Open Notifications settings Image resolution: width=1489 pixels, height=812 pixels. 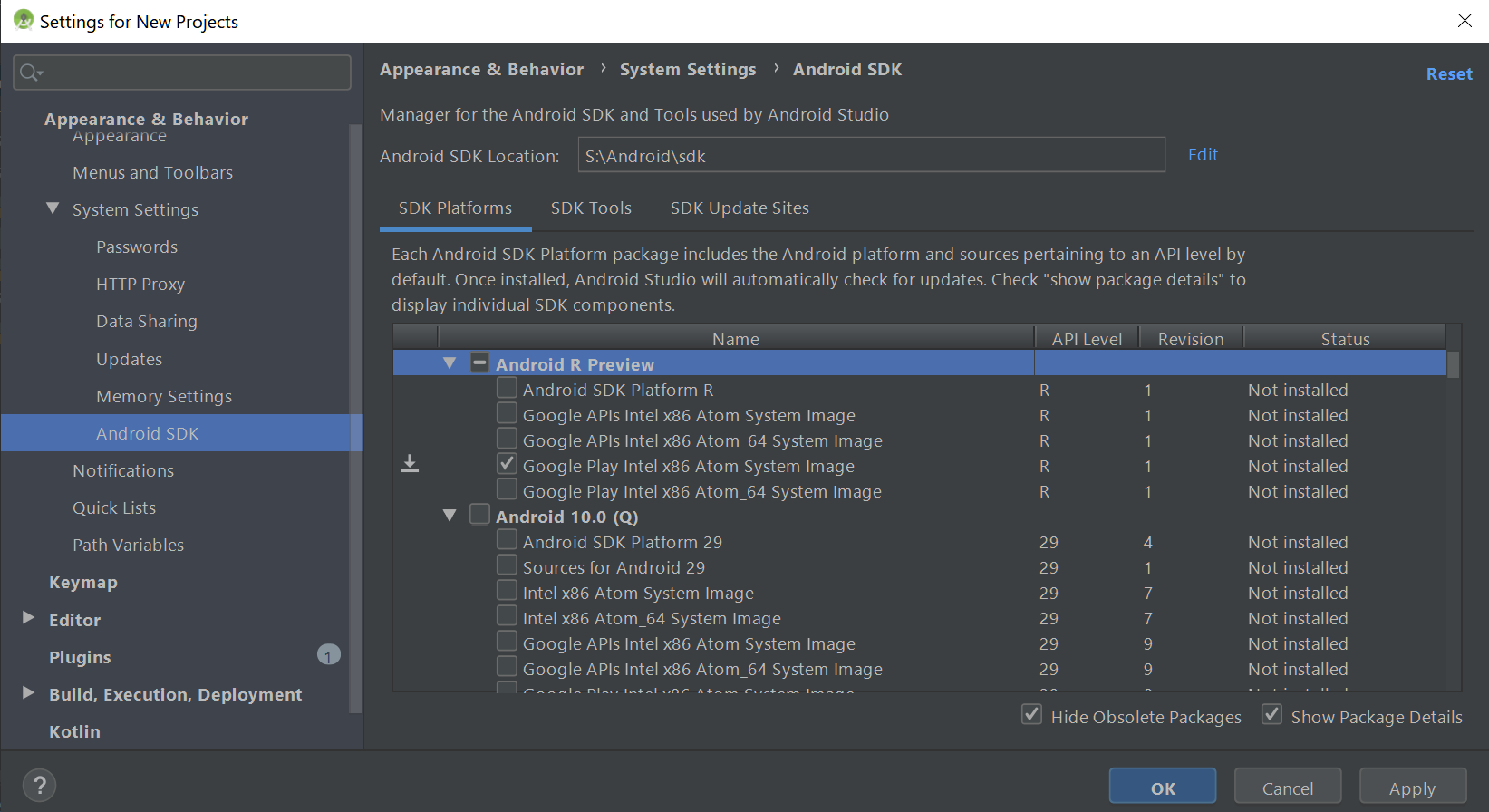(123, 470)
